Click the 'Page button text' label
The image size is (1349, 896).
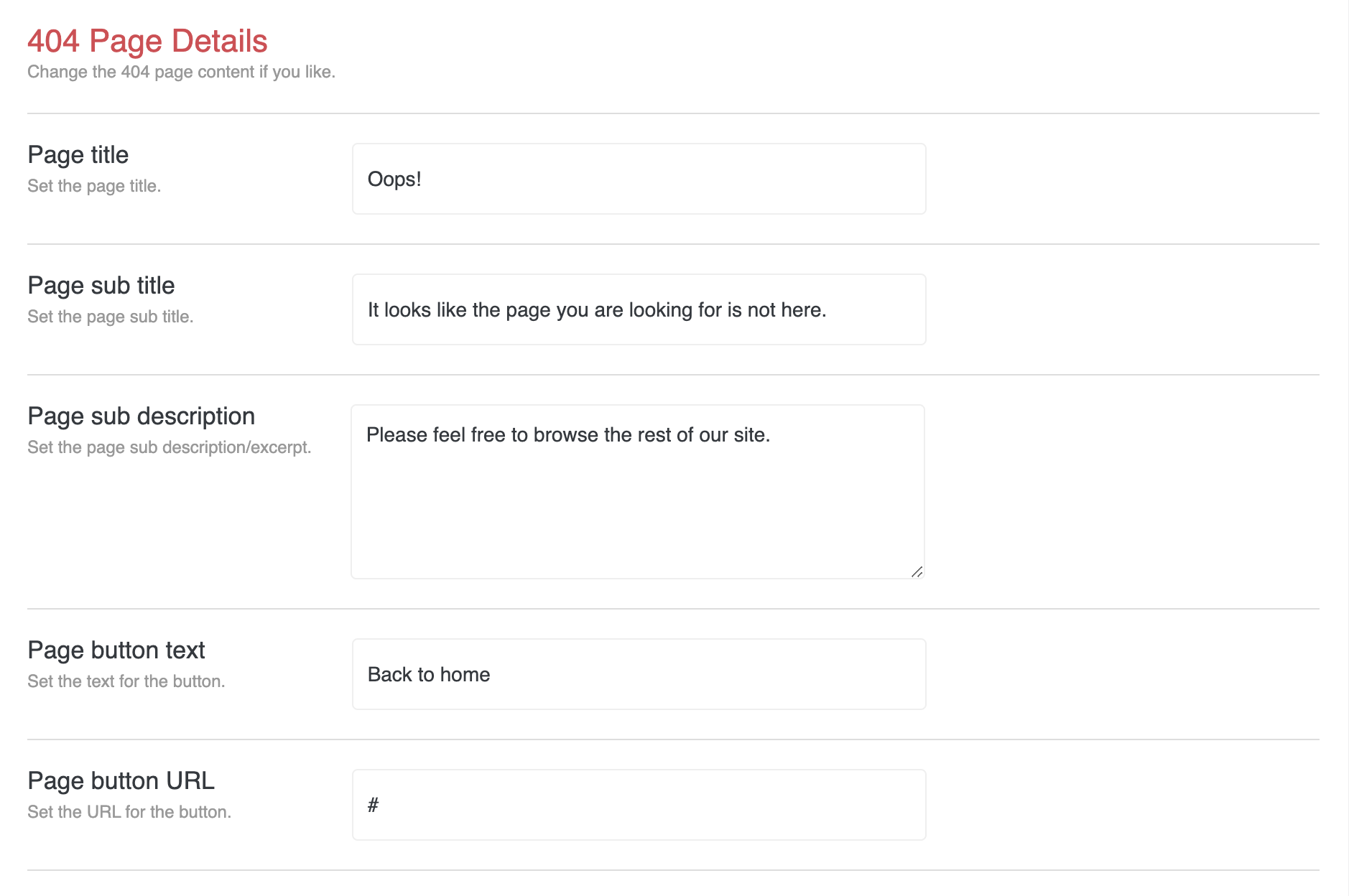pos(116,650)
